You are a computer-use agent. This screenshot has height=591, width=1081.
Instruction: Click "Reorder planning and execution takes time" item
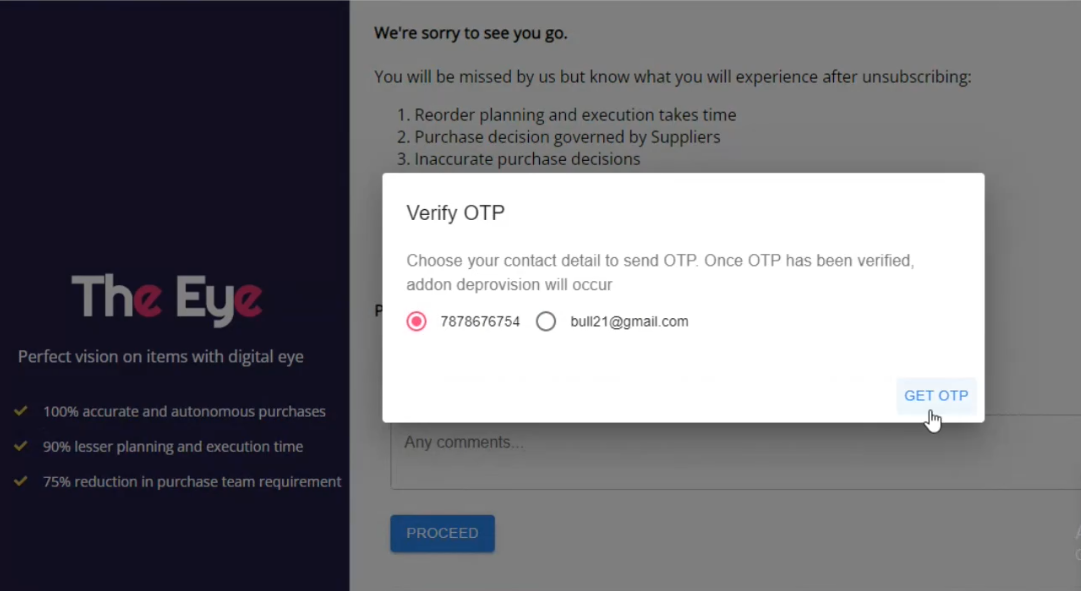pos(575,115)
